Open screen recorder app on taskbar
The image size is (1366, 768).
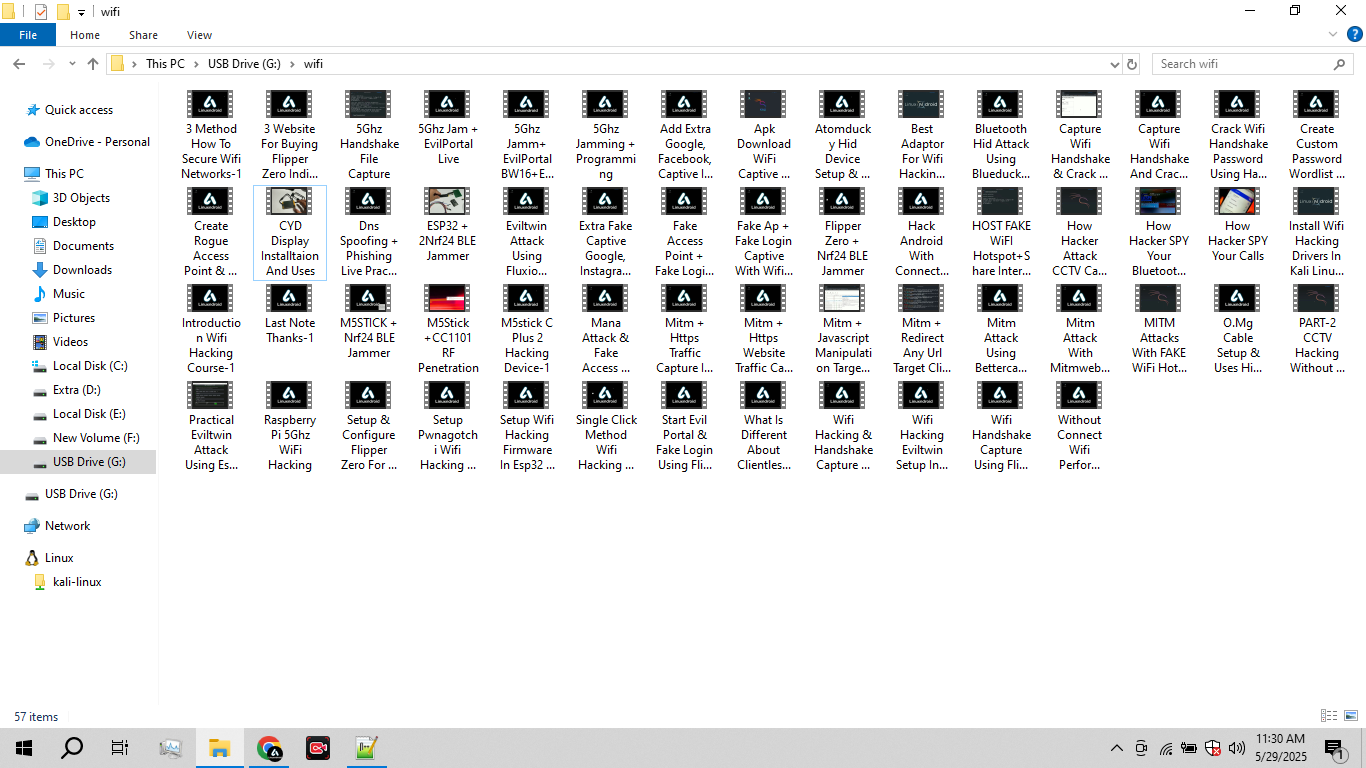point(317,748)
